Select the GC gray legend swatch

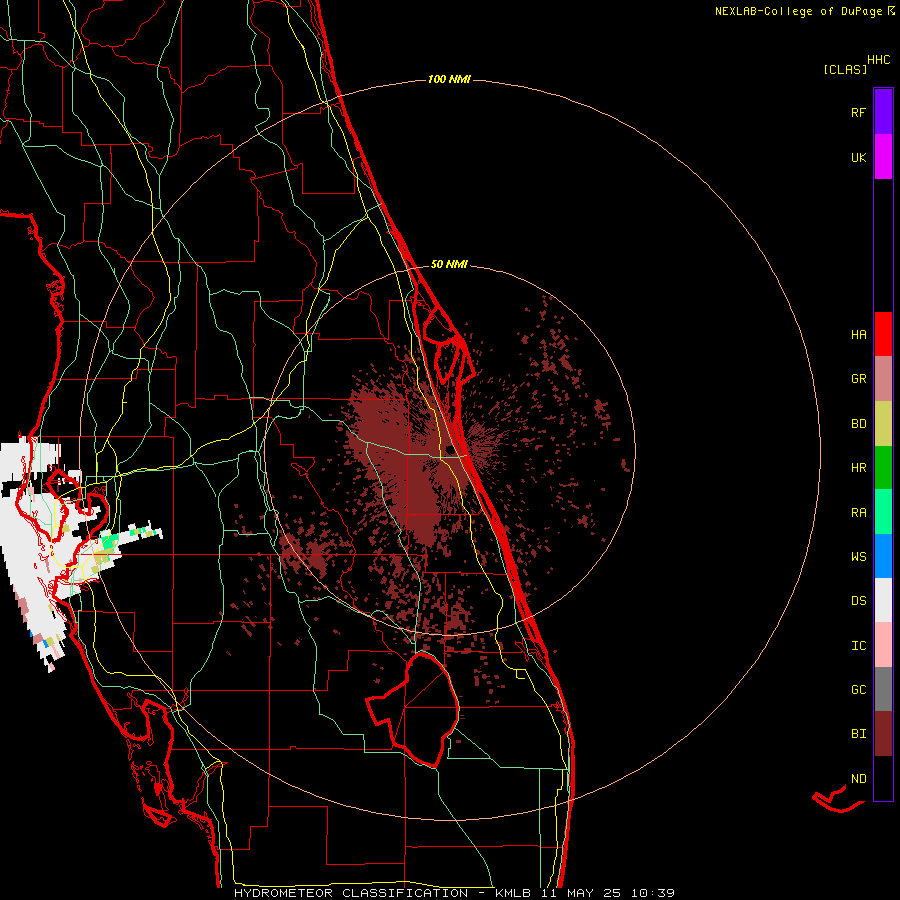tap(883, 689)
